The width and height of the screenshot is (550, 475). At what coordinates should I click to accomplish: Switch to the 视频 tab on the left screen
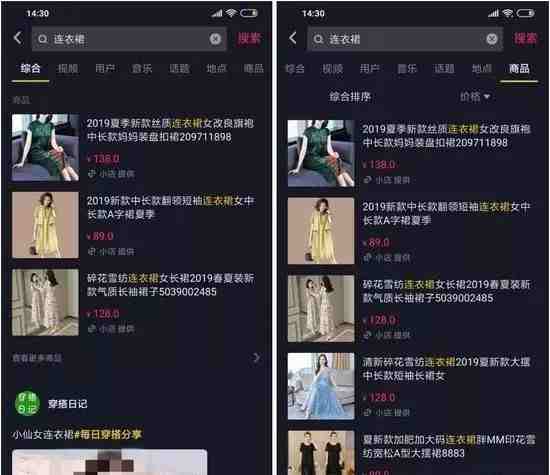point(67,68)
